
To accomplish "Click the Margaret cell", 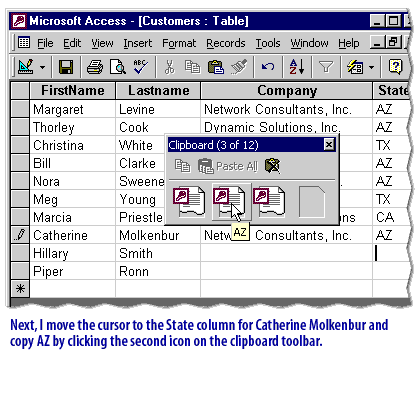I will pos(73,109).
